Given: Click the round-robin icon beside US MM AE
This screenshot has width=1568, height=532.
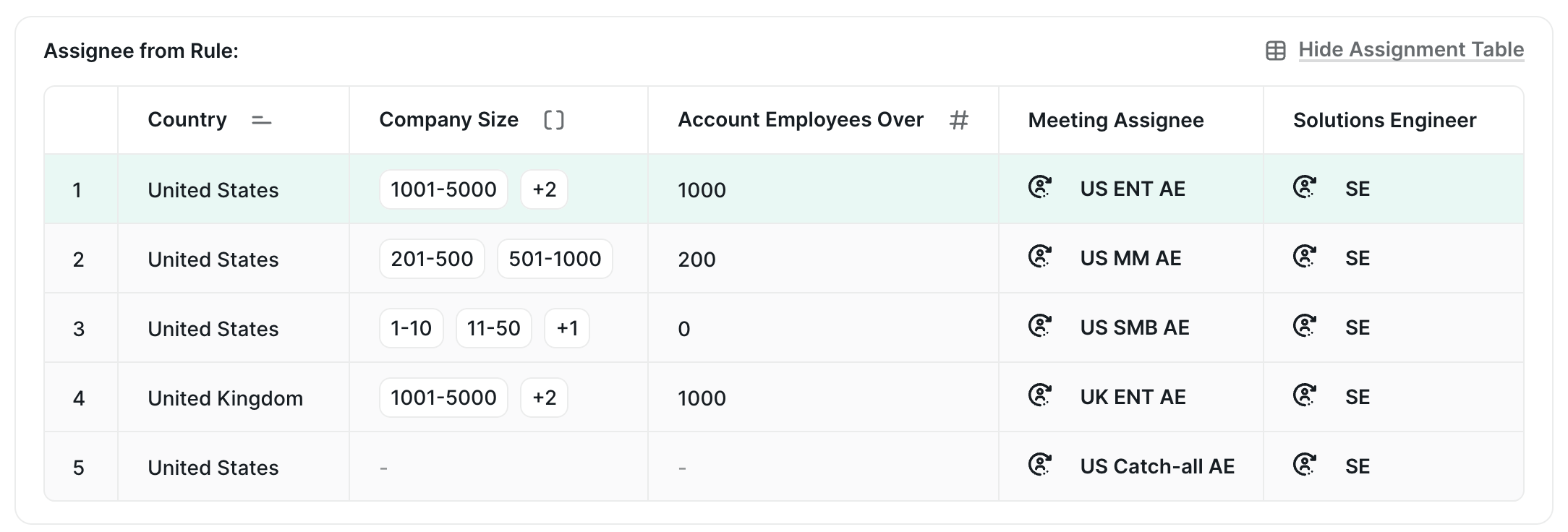Looking at the screenshot, I should [1040, 257].
